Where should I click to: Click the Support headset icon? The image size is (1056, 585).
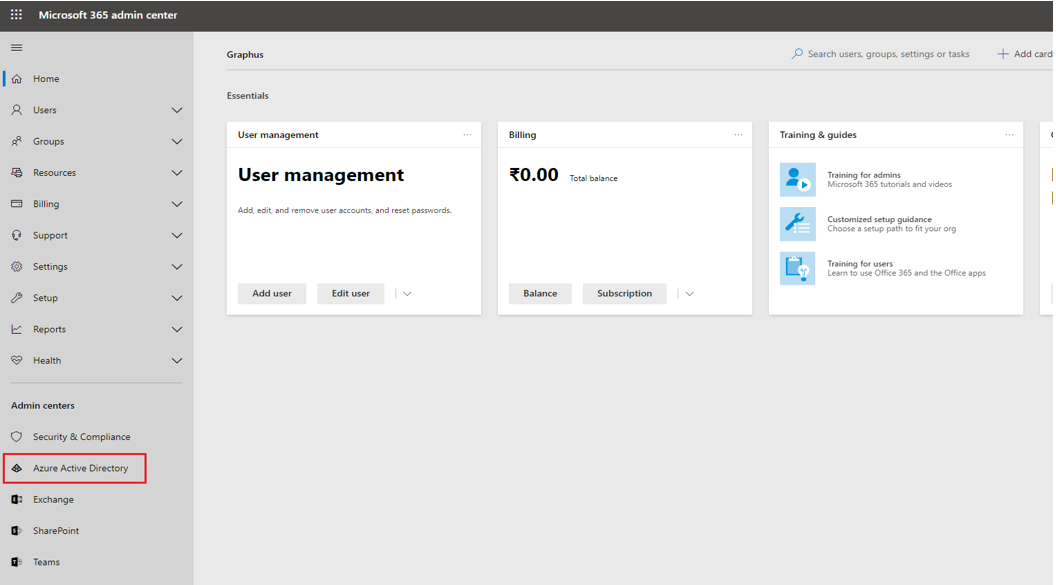(x=17, y=235)
